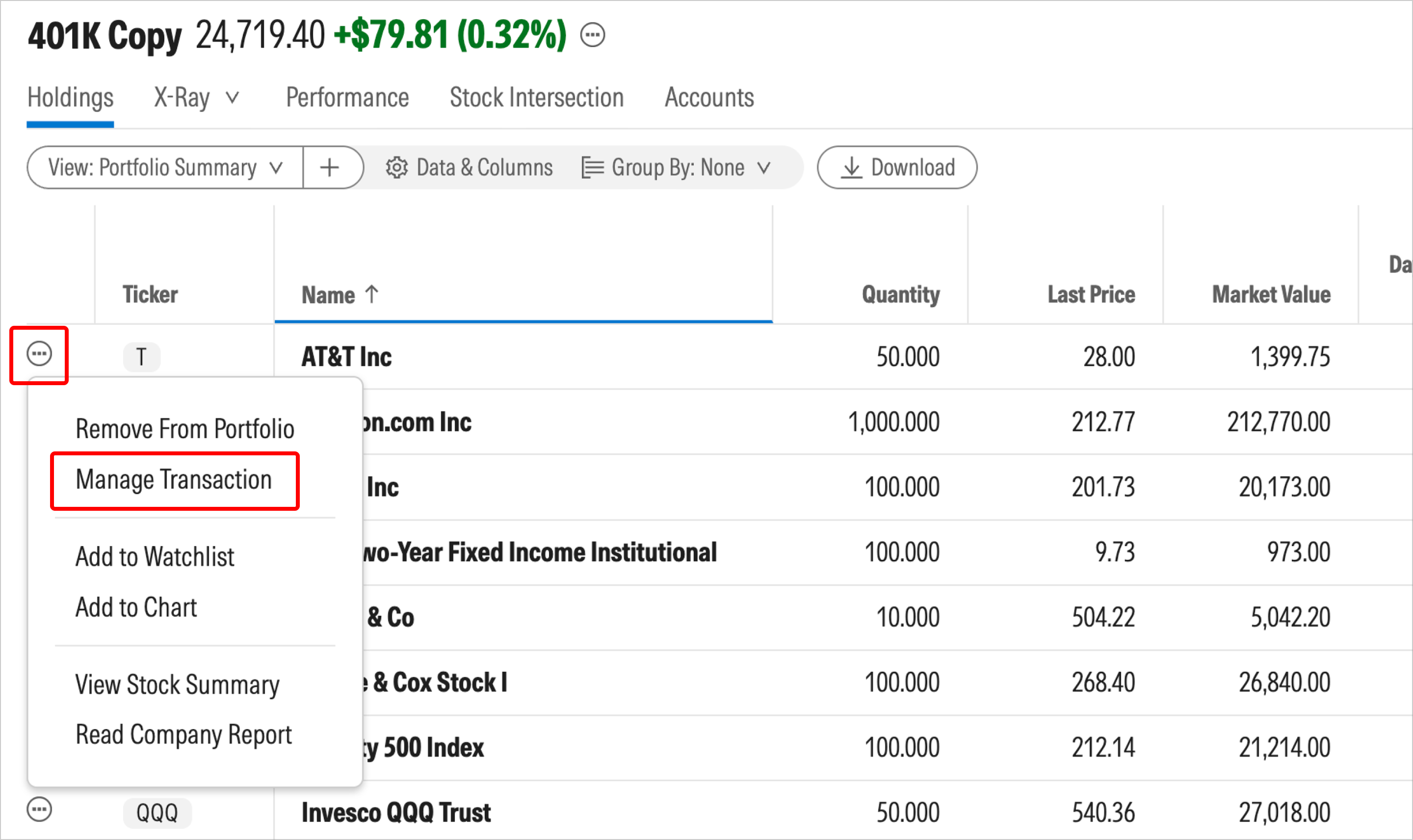This screenshot has width=1413, height=840.
Task: Click the T ticker badge
Action: click(141, 357)
